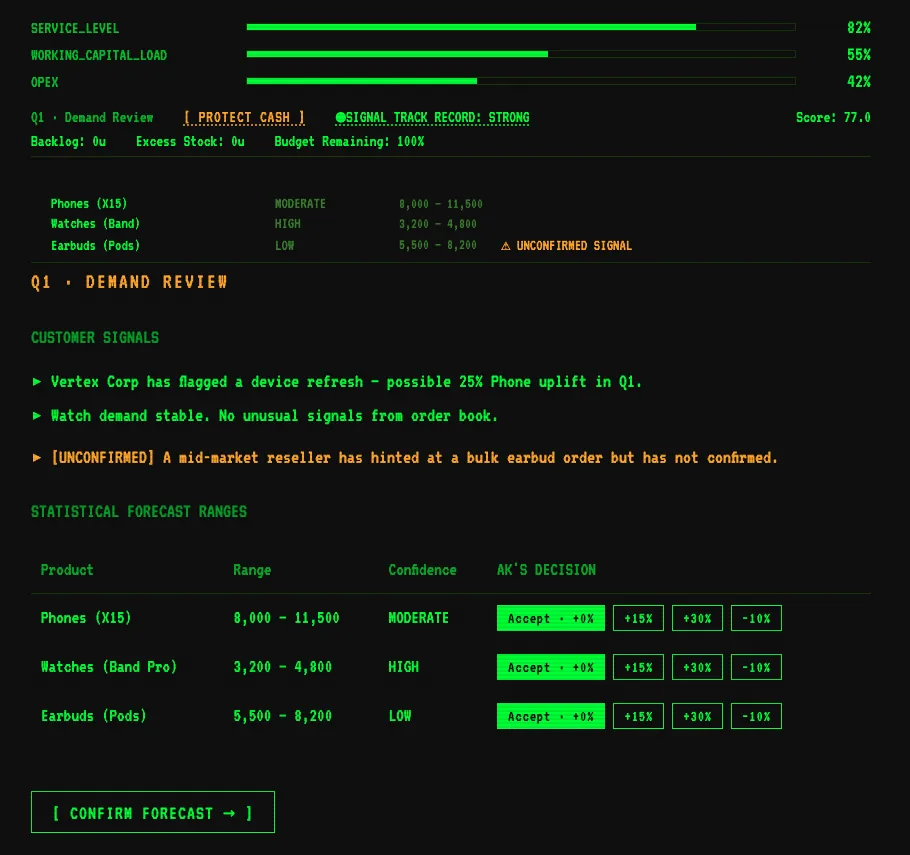Choose -10% for Watches (Band Pro)
This screenshot has width=910, height=855.
756,667
